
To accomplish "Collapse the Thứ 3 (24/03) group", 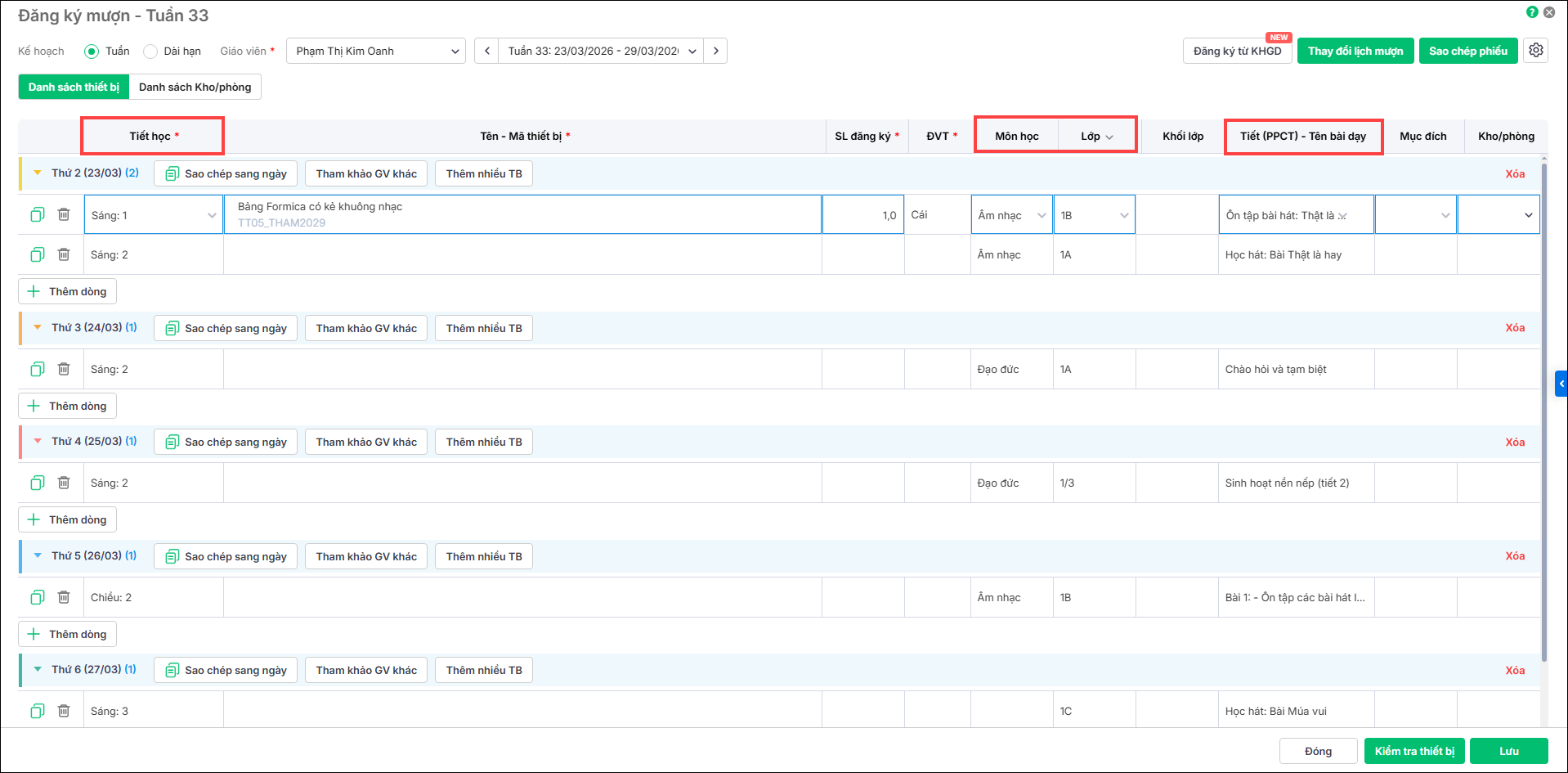I will [38, 327].
